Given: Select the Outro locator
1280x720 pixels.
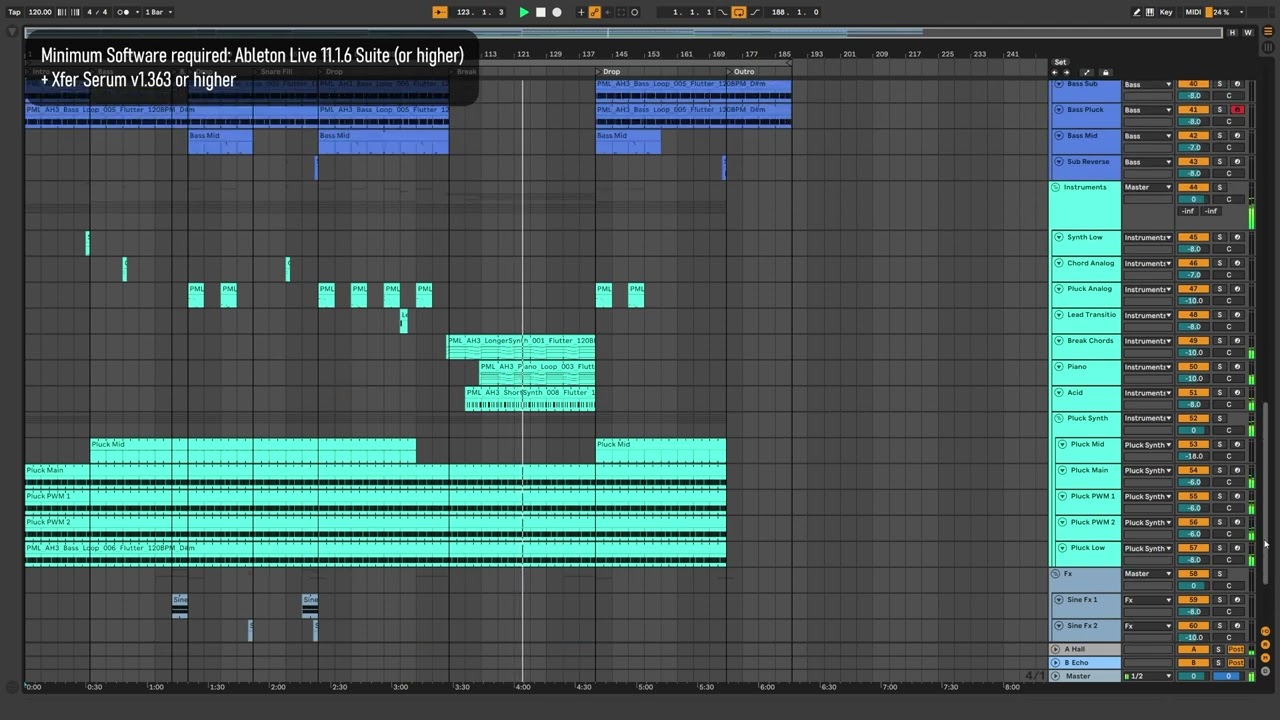Looking at the screenshot, I should click(741, 72).
